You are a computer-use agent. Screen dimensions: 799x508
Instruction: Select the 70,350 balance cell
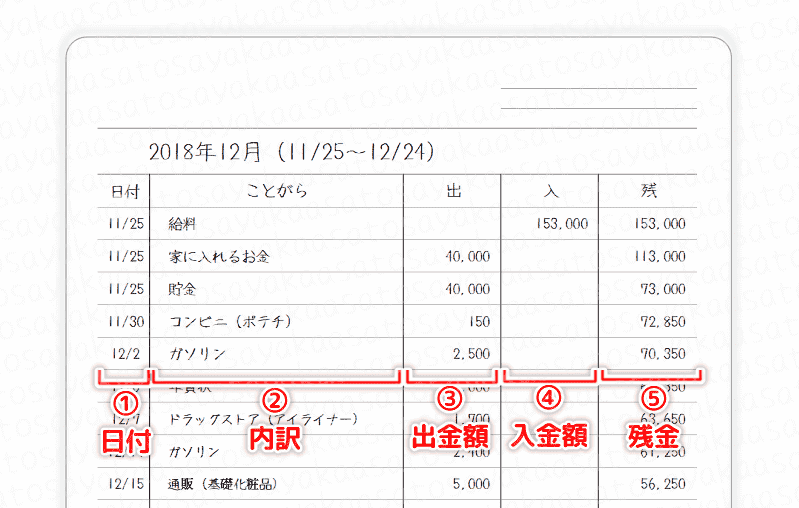(663, 354)
